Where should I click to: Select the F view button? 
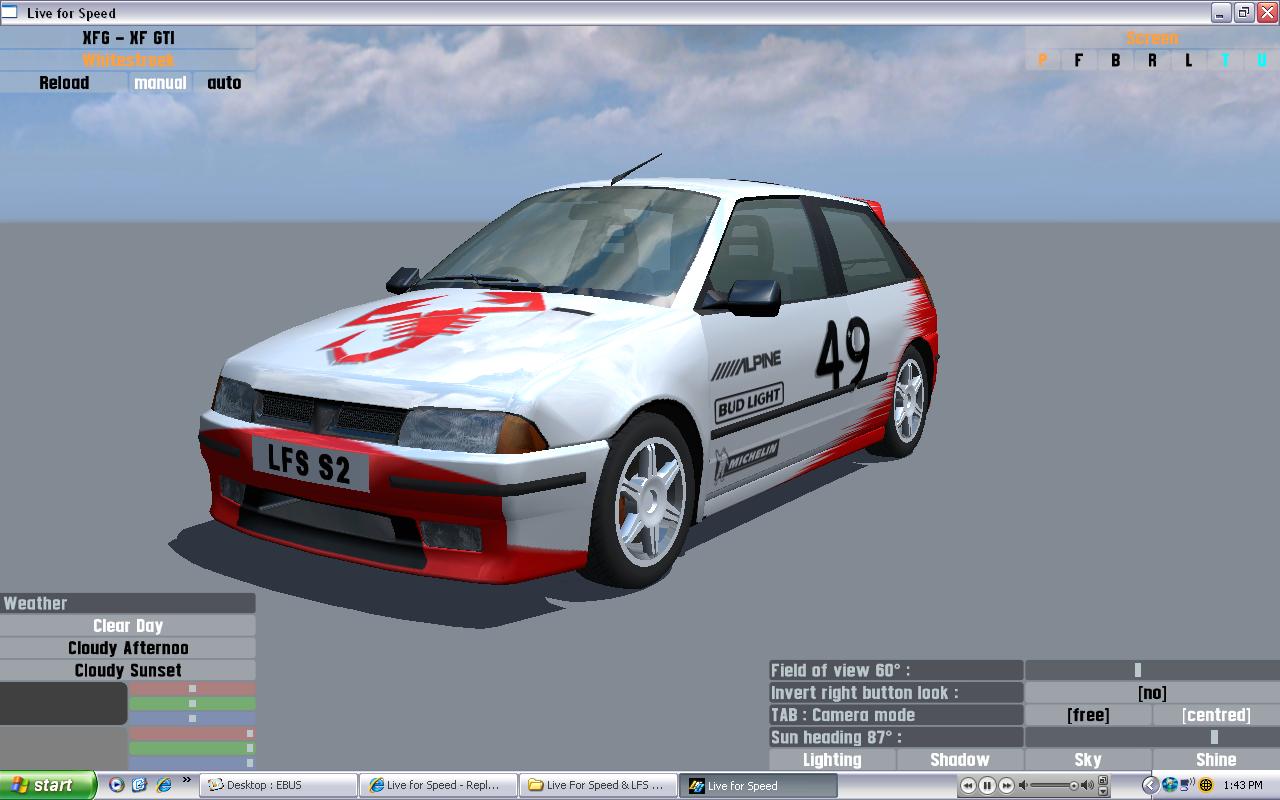tap(1078, 60)
